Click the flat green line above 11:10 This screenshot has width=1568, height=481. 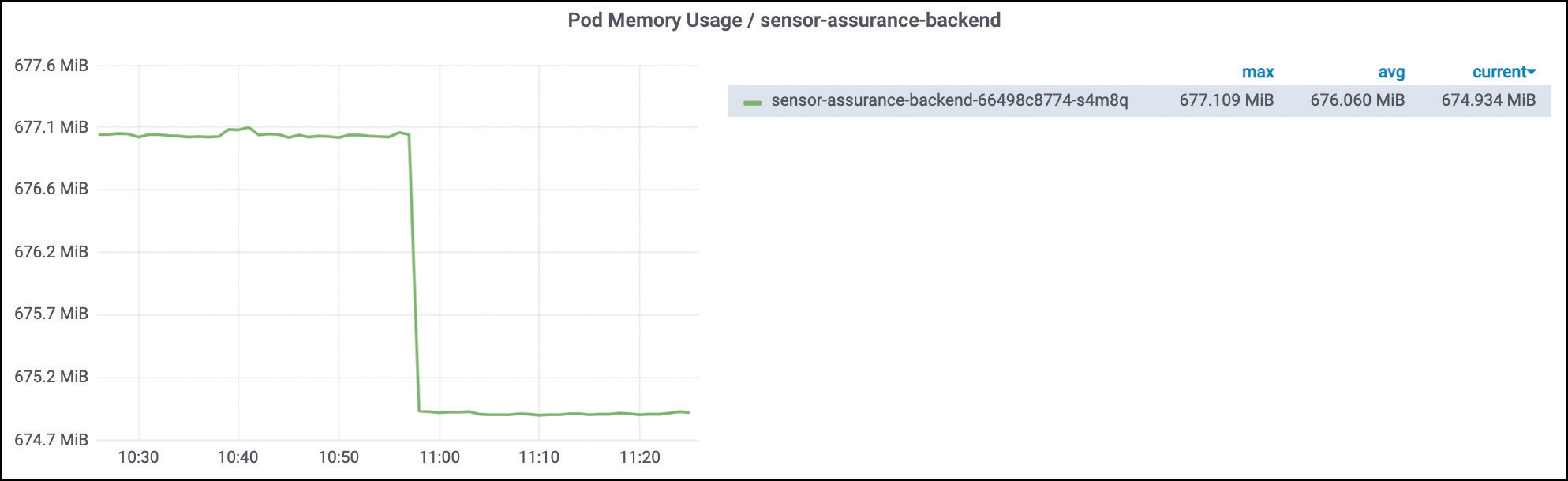539,415
